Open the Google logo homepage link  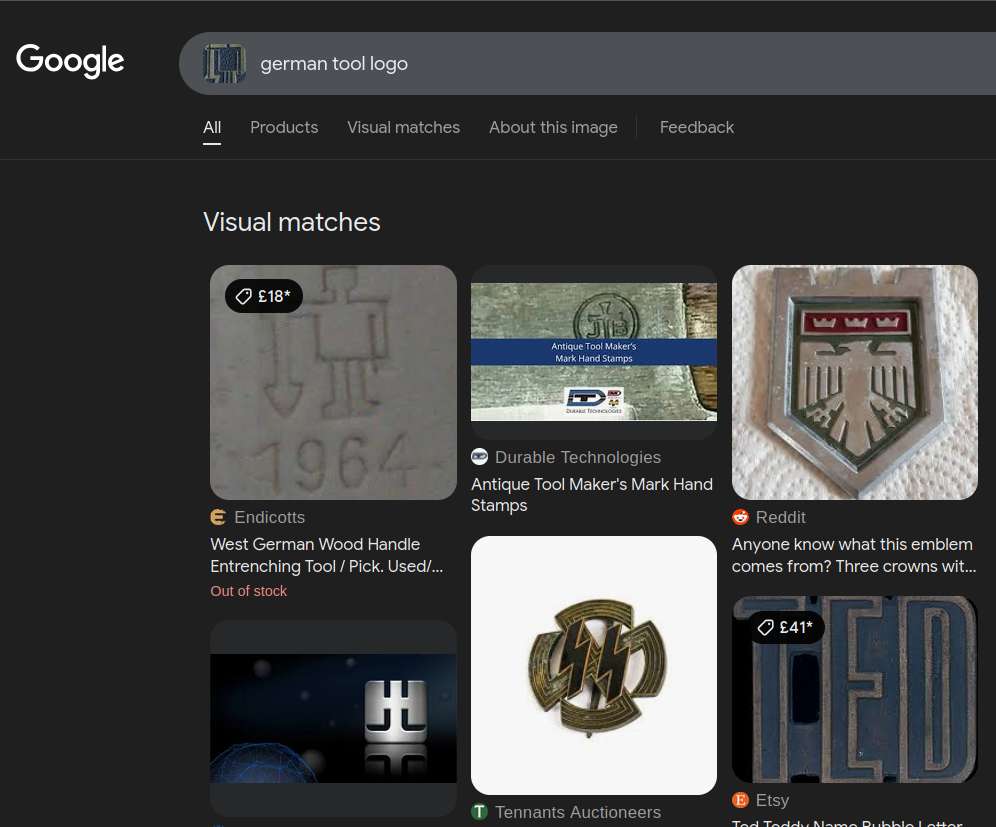(70, 61)
